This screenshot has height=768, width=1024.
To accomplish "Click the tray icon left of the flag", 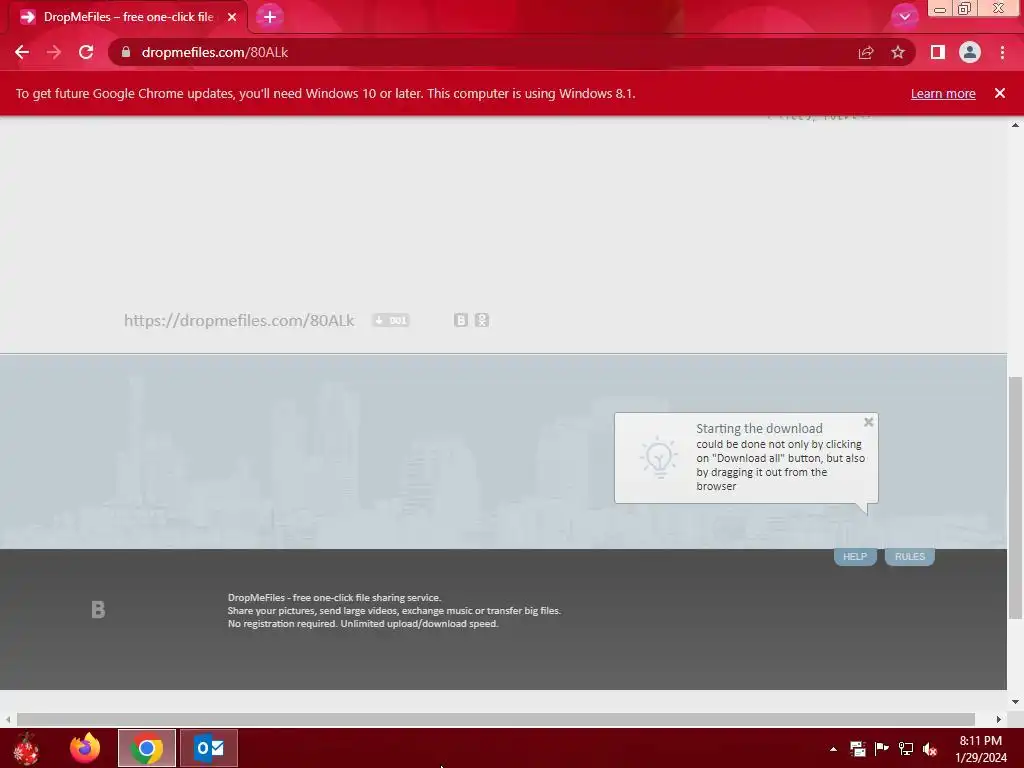I will pos(857,749).
